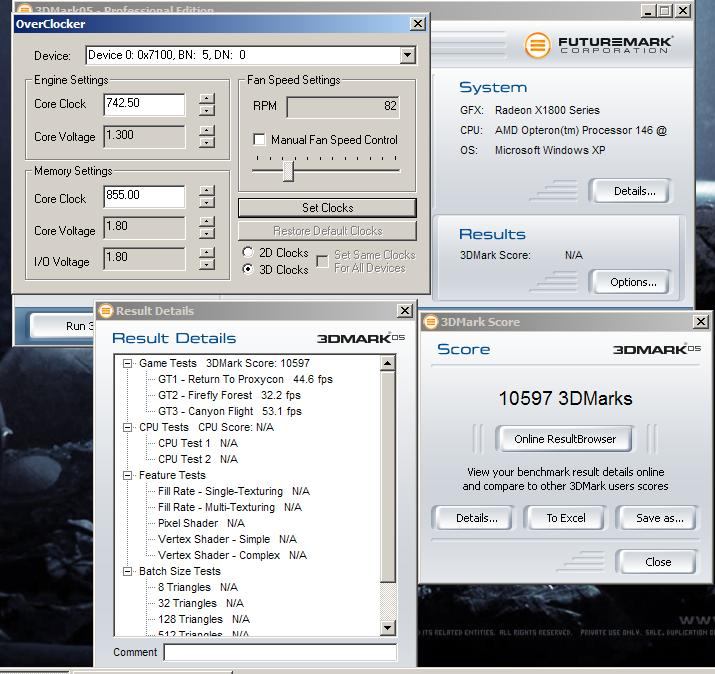This screenshot has height=674, width=715.
Task: Select the 128 Triangles row
Action: pos(204,619)
